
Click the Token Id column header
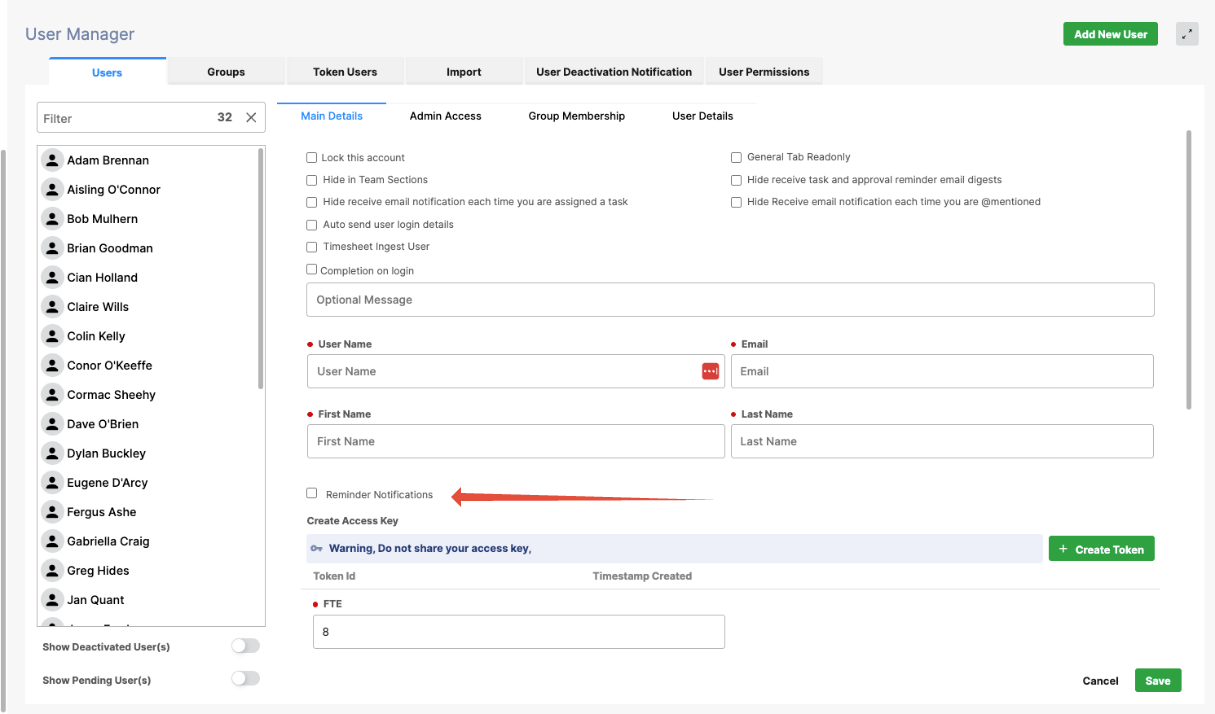click(x=334, y=576)
